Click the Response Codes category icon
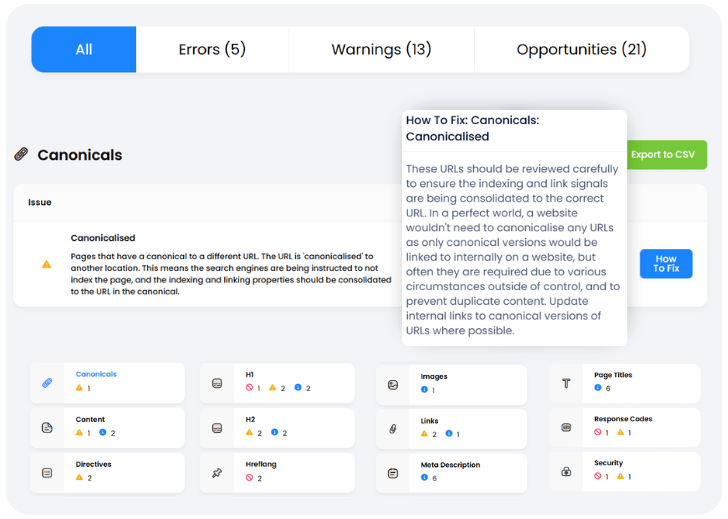Viewport: 728px width, 519px height. (566, 427)
